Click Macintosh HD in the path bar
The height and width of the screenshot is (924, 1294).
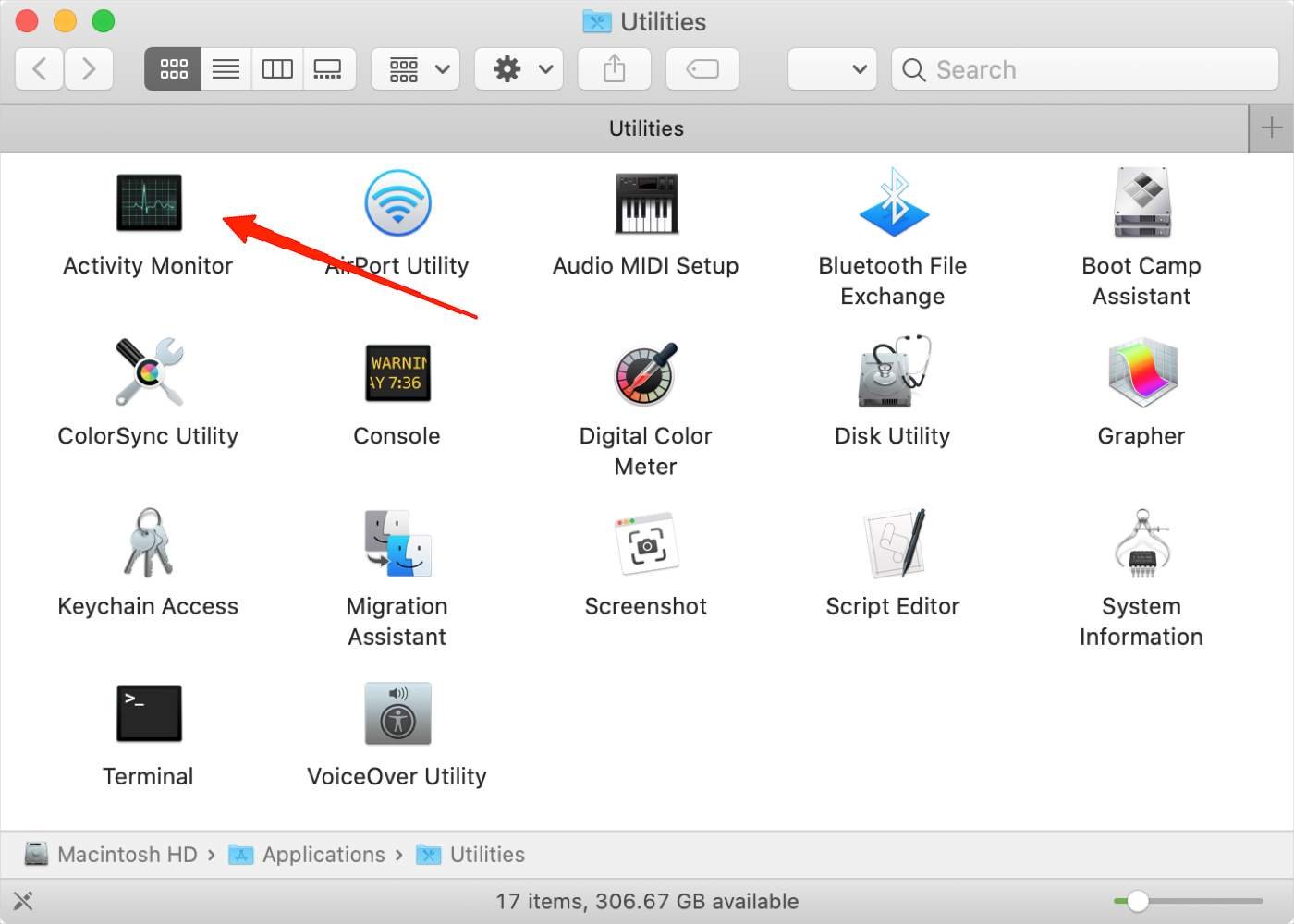[127, 855]
